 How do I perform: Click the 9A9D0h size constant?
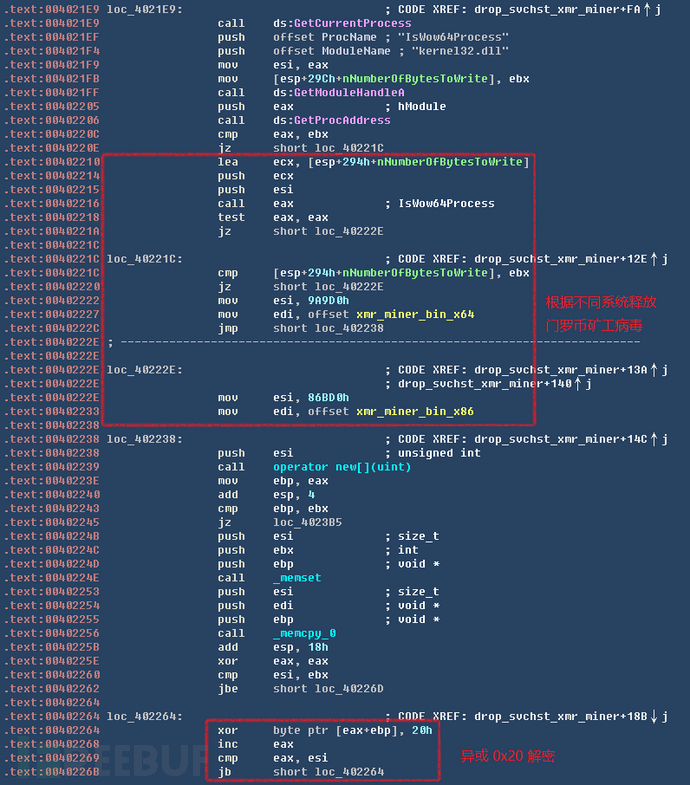328,300
